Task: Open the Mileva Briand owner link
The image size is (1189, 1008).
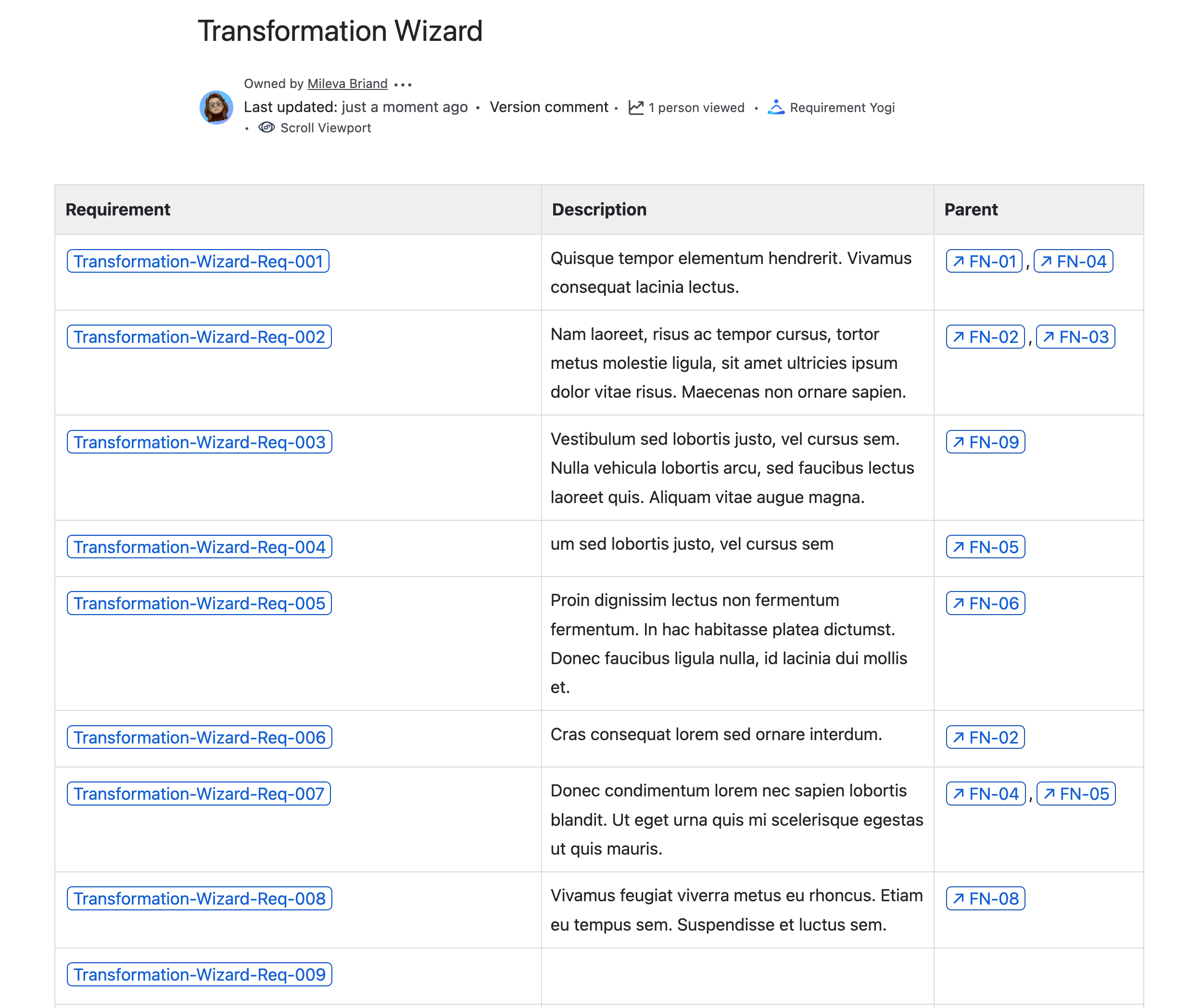Action: (347, 83)
